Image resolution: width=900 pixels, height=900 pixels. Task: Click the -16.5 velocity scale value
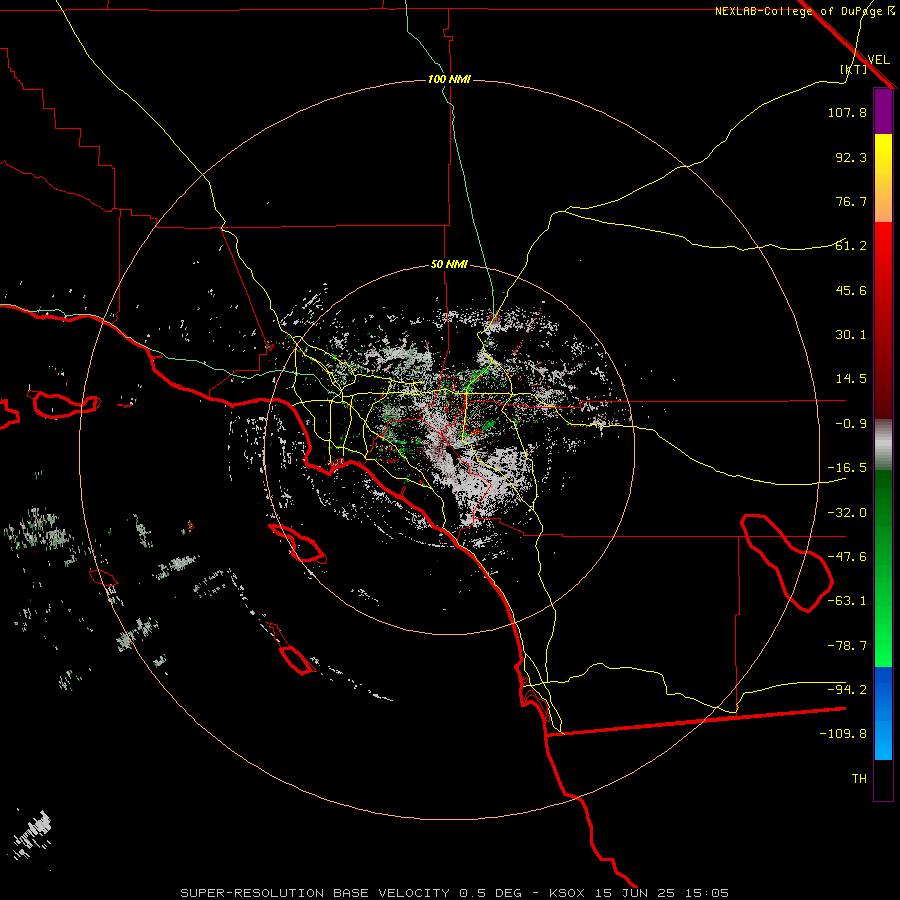[847, 468]
